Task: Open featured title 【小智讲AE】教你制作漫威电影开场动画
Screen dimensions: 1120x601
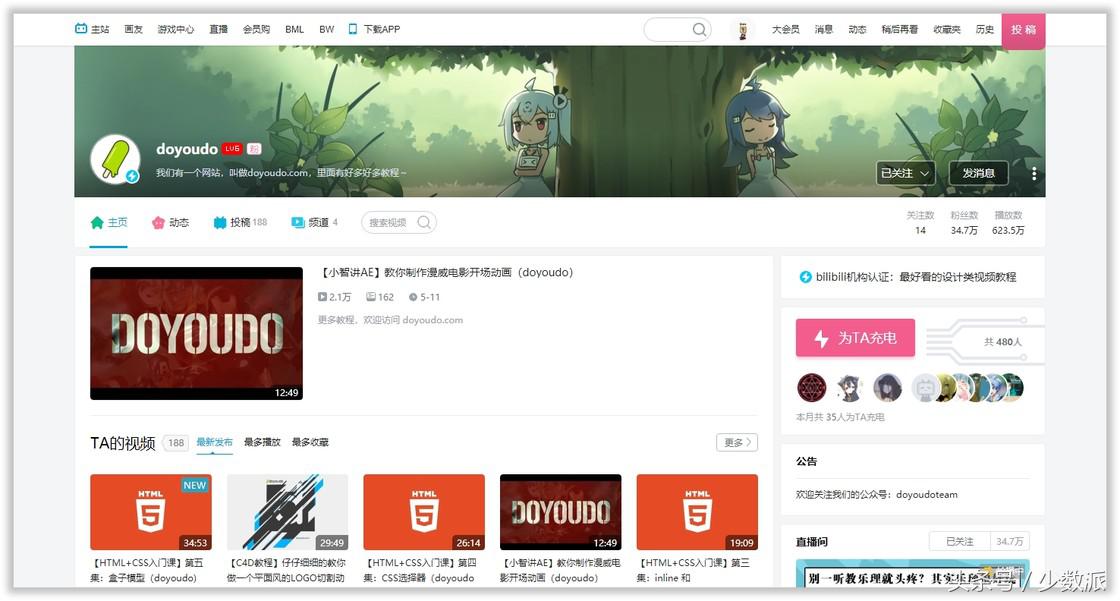Action: pos(445,272)
